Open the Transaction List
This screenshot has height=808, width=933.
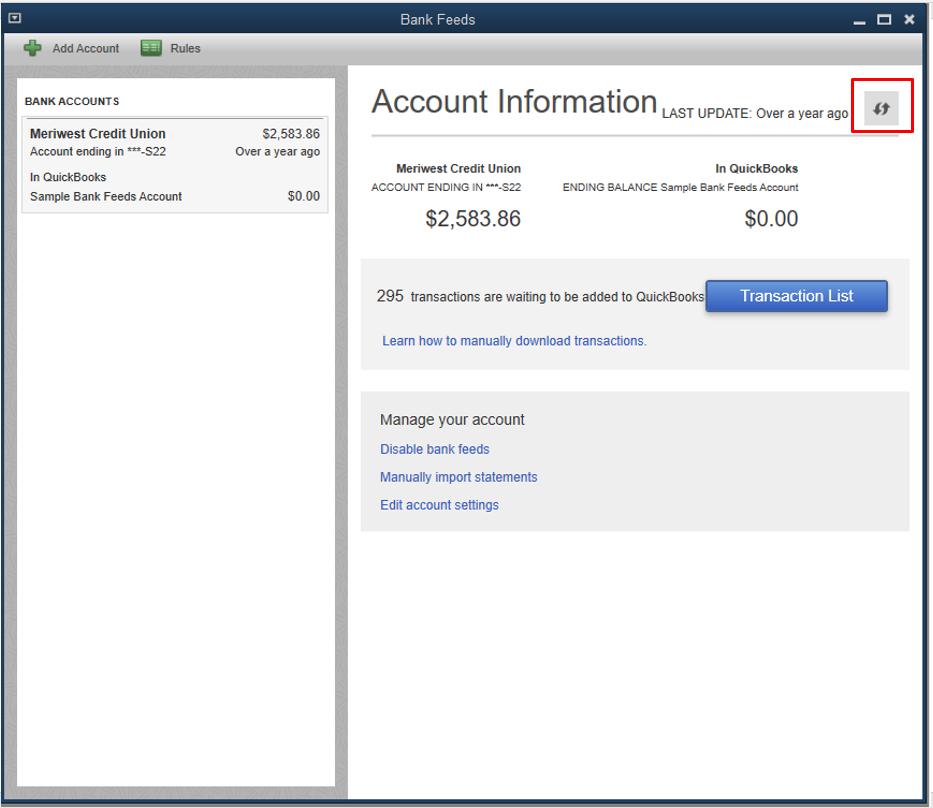[x=796, y=296]
